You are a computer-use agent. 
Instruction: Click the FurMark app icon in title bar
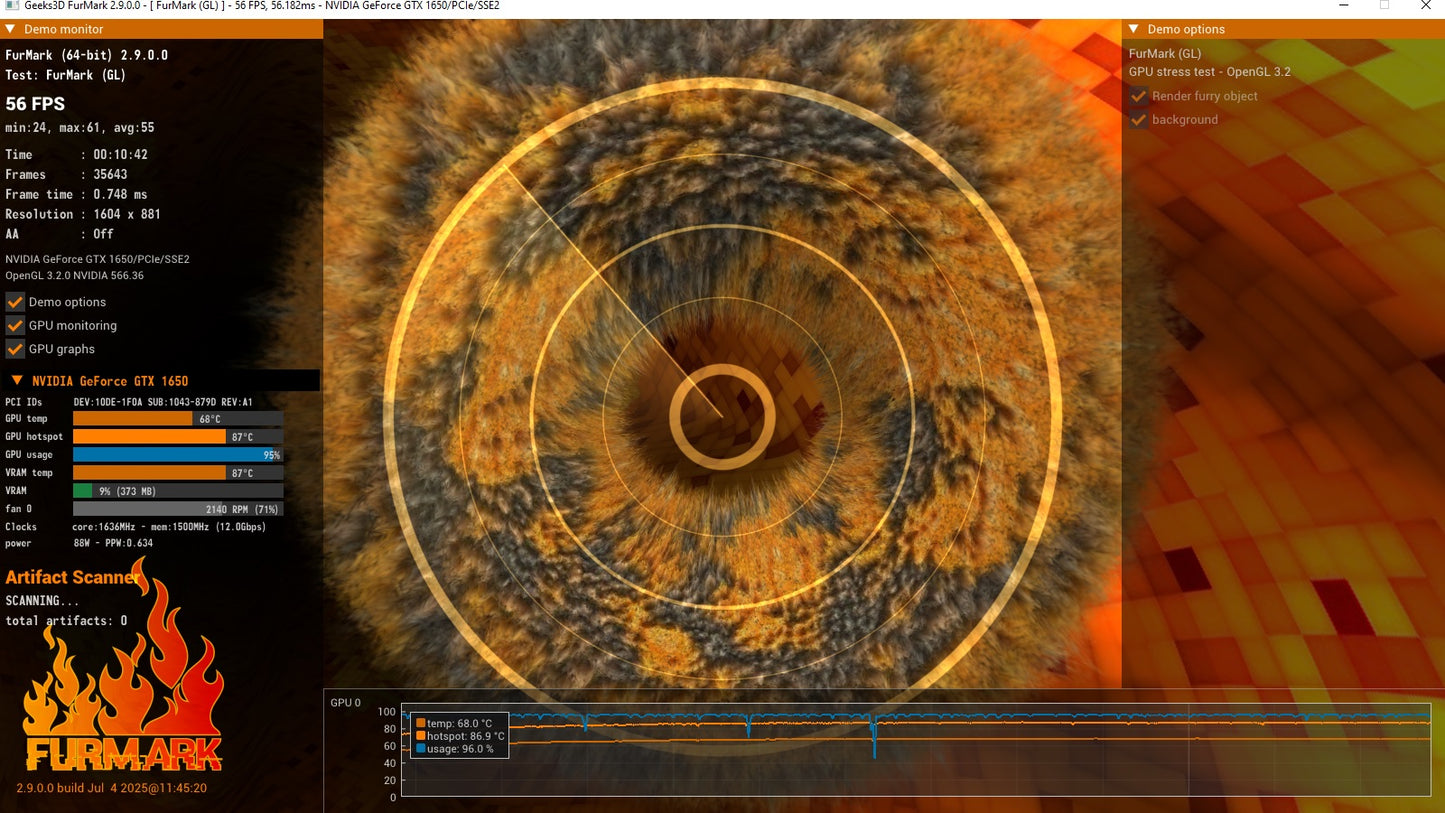pyautogui.click(x=10, y=6)
